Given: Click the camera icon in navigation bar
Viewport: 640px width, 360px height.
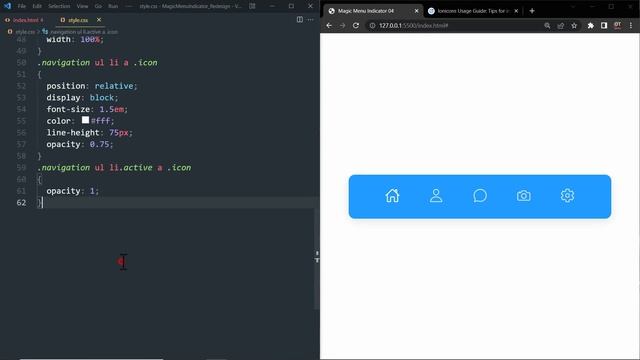Looking at the screenshot, I should (x=524, y=196).
